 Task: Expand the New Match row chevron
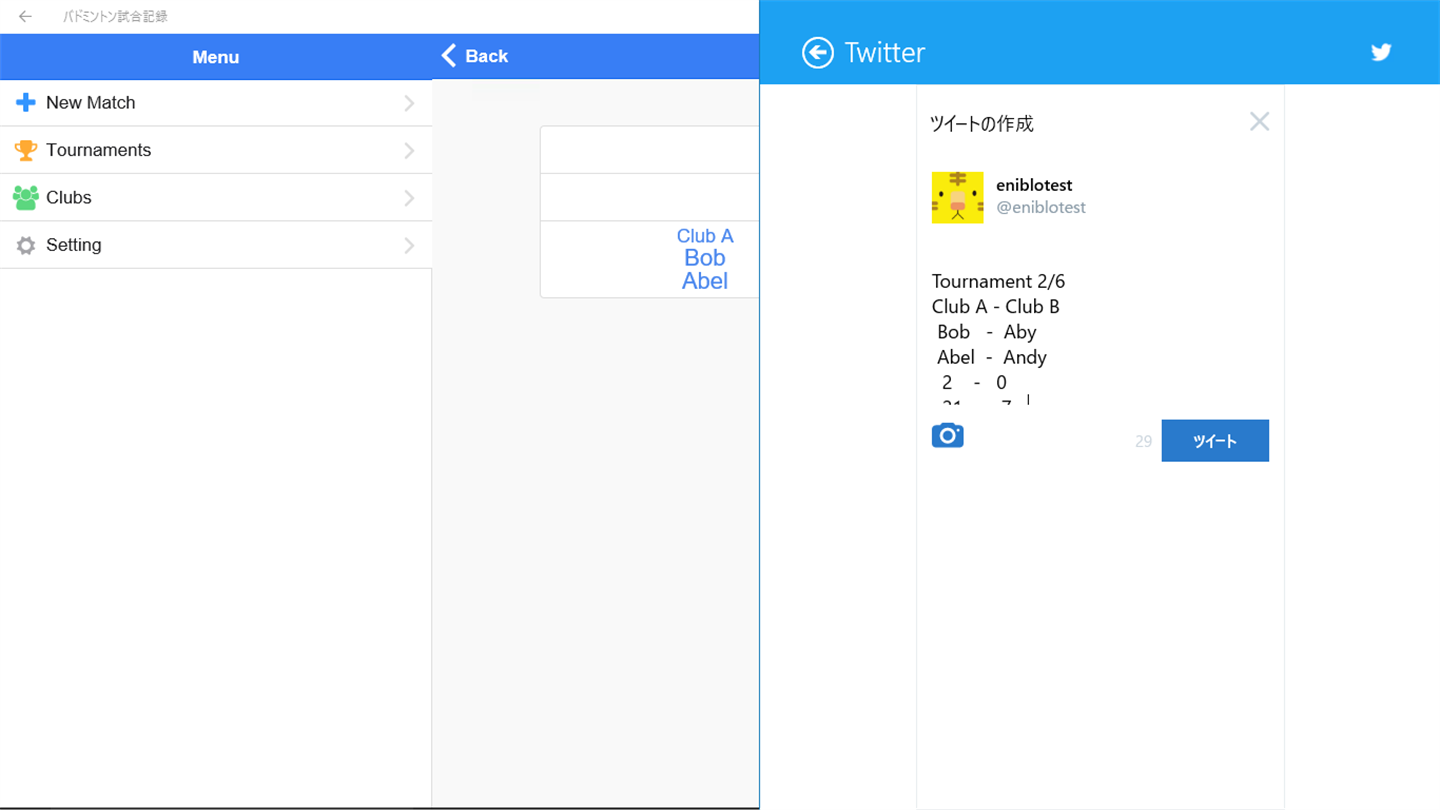[x=409, y=103]
